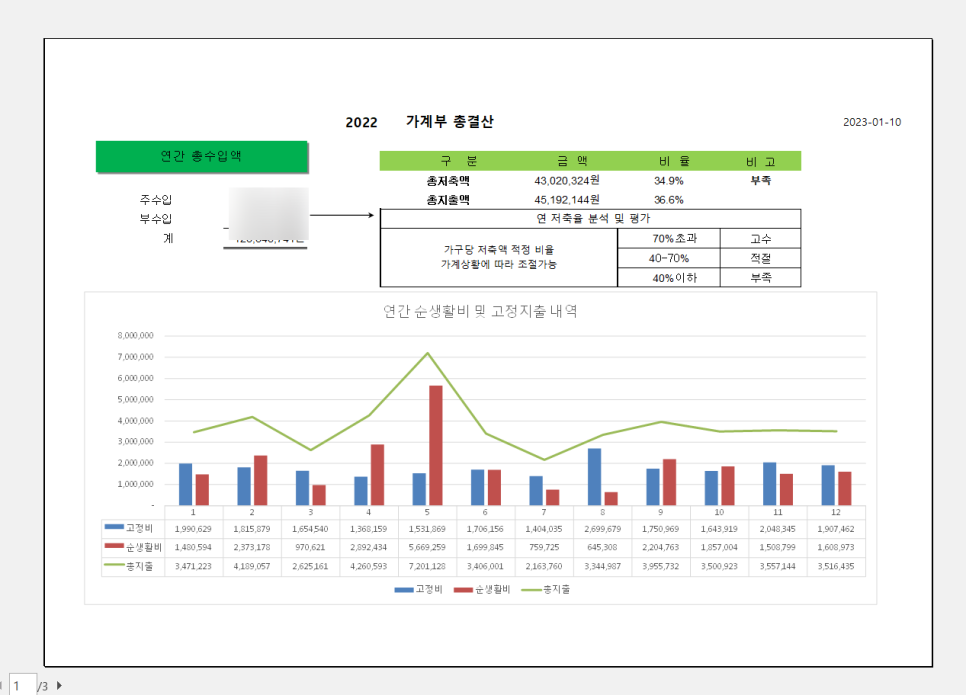Click the '34.9%' ratio value
Screen dimensions: 966x695
pos(668,181)
